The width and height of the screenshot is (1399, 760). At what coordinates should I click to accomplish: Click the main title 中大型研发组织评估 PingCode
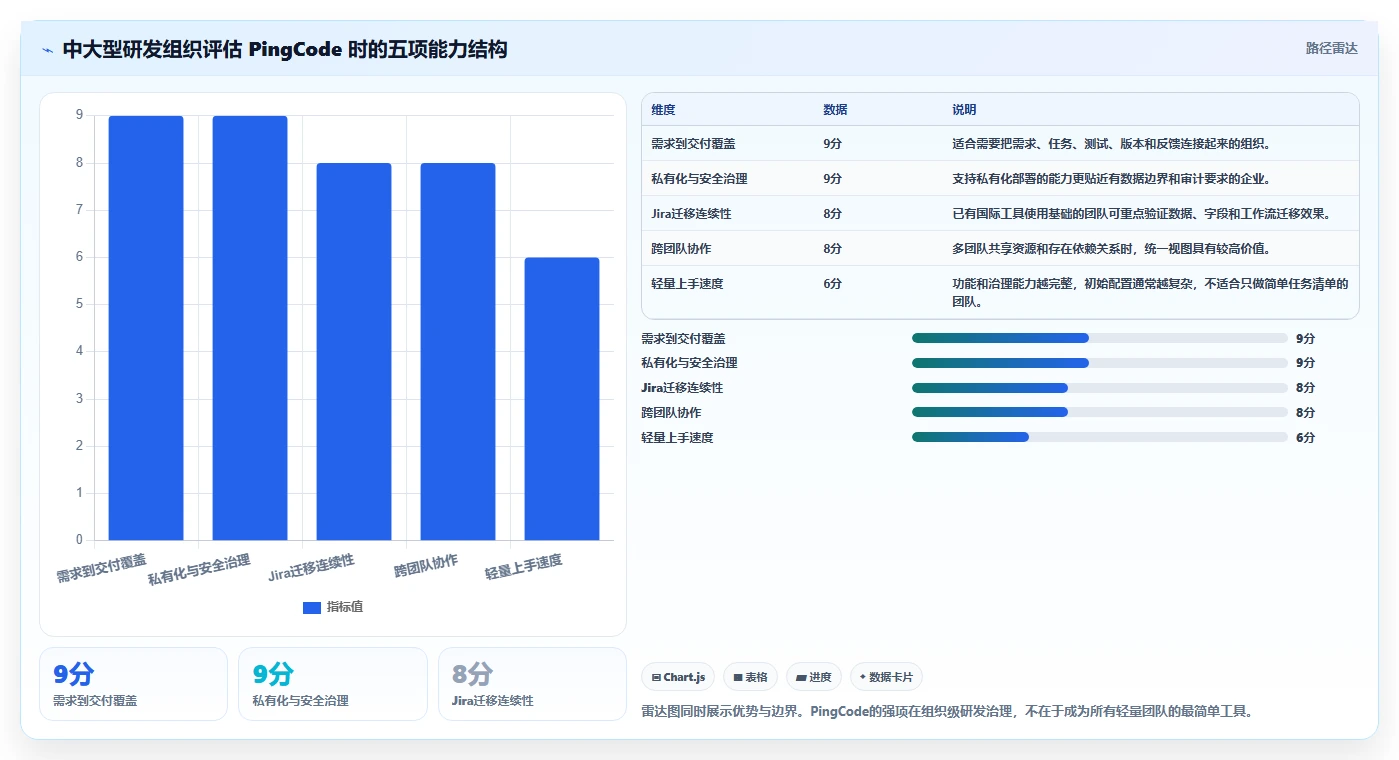(x=285, y=49)
